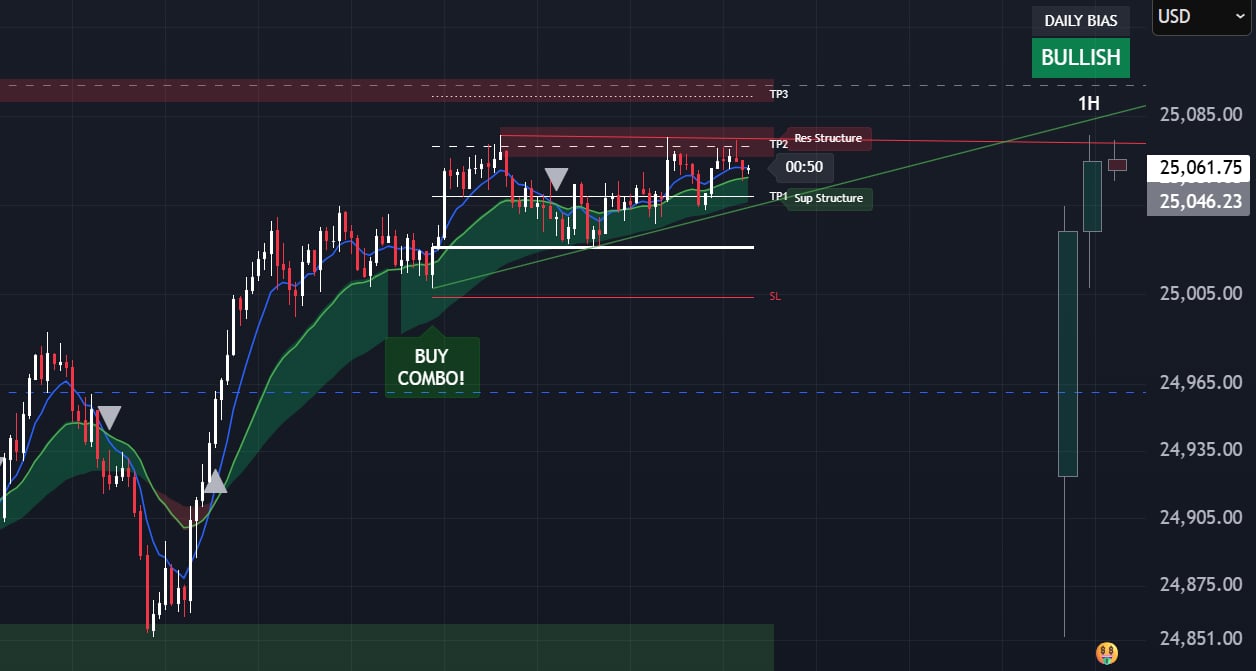Click the down-triangle marker near the TP1 line
This screenshot has width=1256, height=671.
tap(557, 179)
